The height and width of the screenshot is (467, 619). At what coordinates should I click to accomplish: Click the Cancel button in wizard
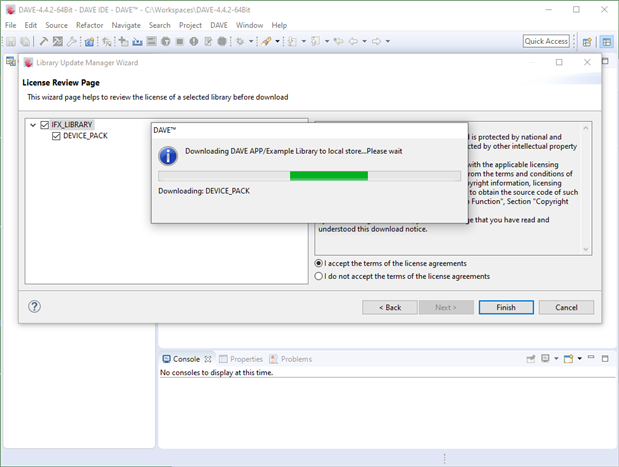click(x=566, y=308)
